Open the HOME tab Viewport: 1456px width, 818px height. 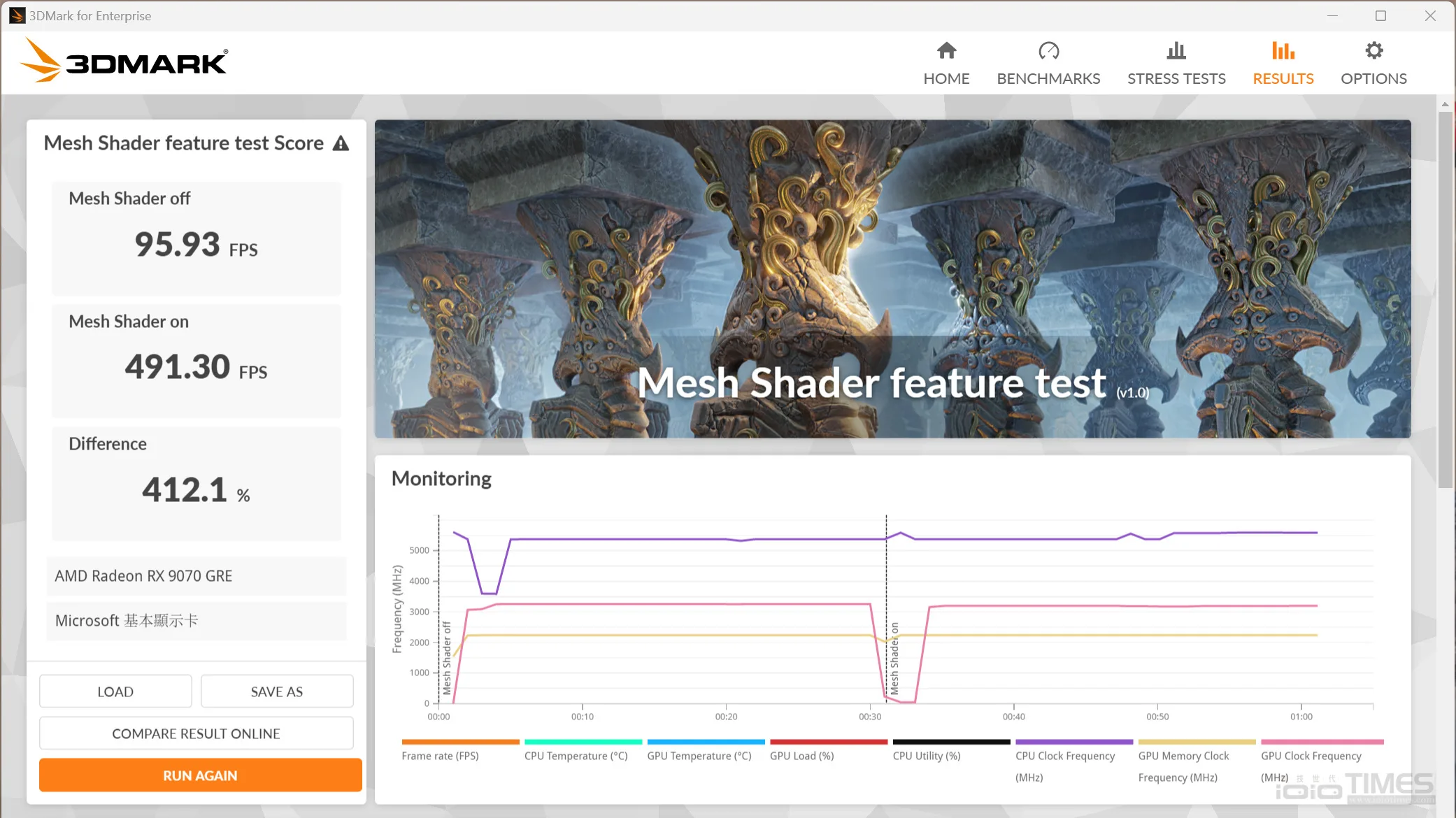tap(946, 63)
